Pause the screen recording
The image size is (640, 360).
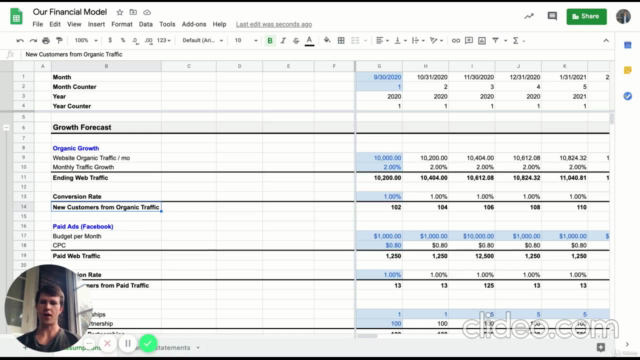coord(128,343)
